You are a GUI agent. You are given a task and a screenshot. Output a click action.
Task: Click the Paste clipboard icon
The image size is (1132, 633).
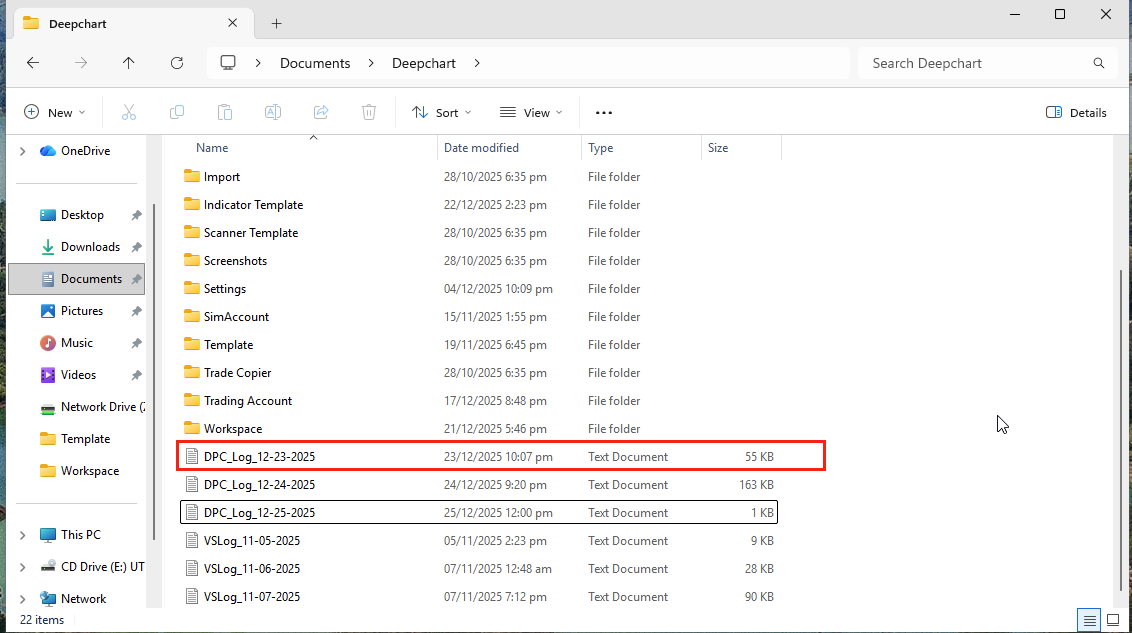pos(225,113)
